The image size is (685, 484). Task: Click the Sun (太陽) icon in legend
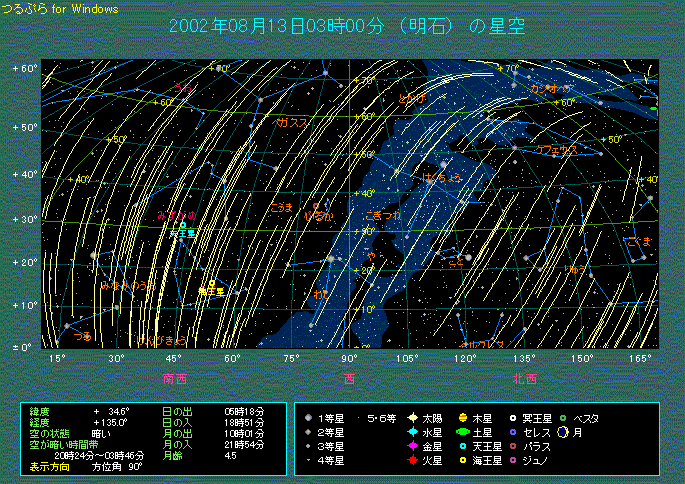coord(412,417)
